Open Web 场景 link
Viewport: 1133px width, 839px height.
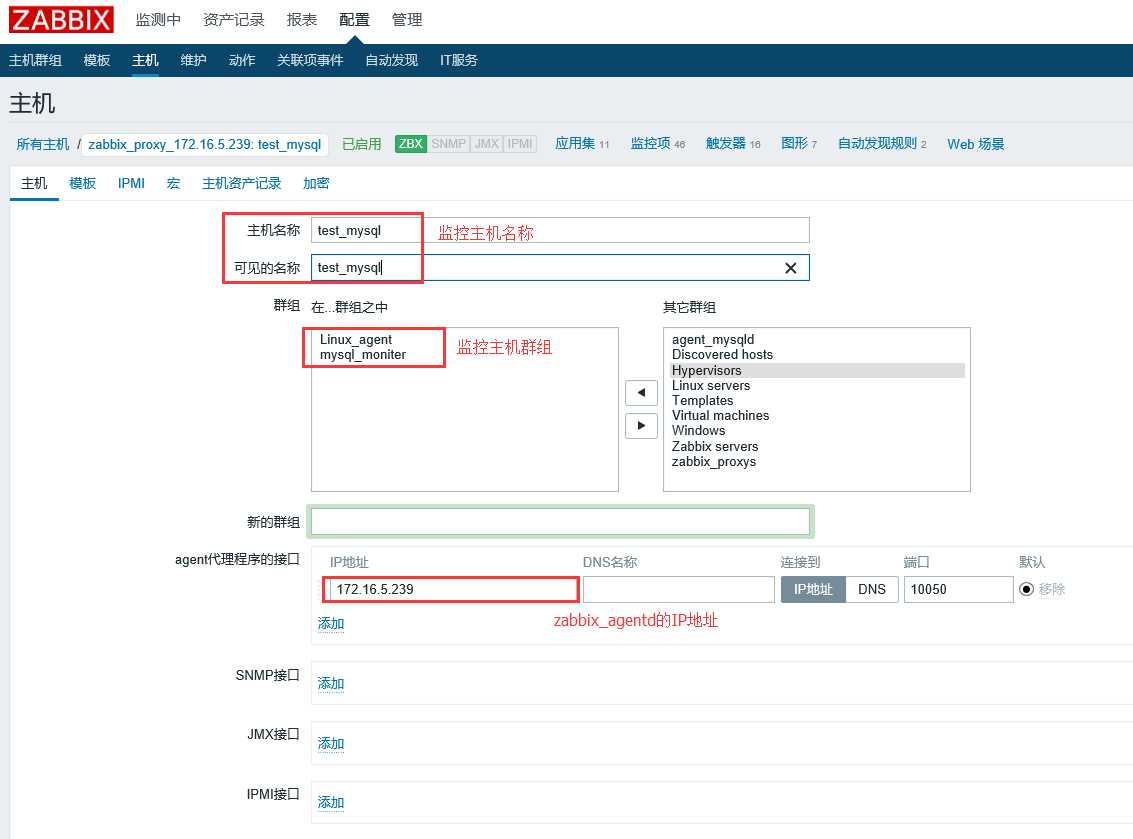(x=975, y=145)
